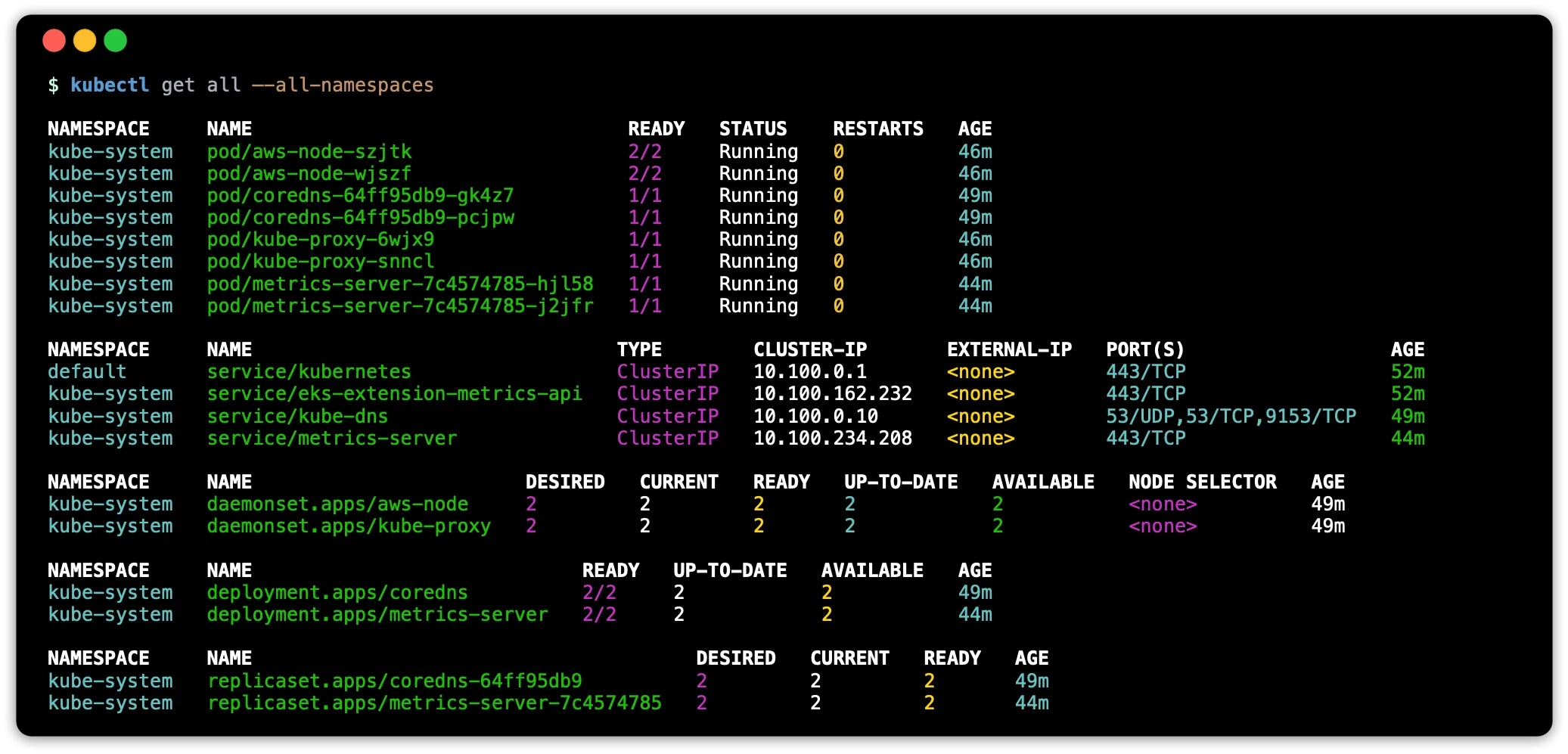Click 52m age of service/kubernetes
This screenshot has height=754, width=1568.
(1408, 371)
